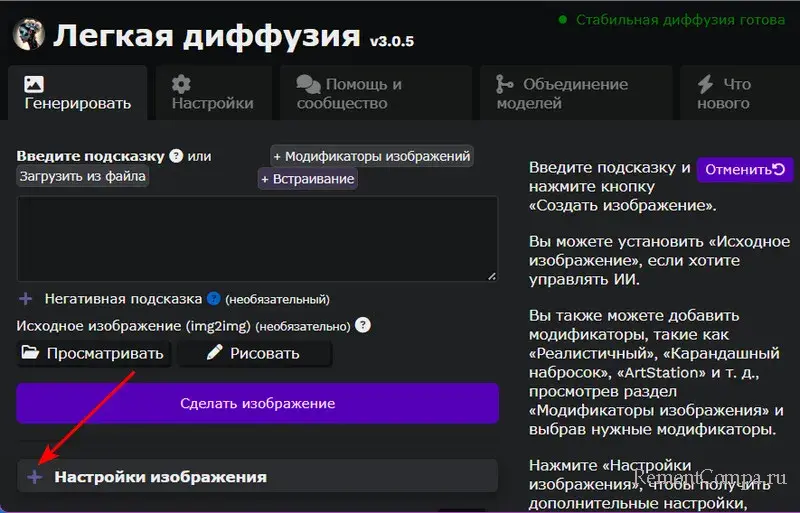Open the '+ Встраивание' embeddings picker
The height and width of the screenshot is (513, 800).
(307, 179)
